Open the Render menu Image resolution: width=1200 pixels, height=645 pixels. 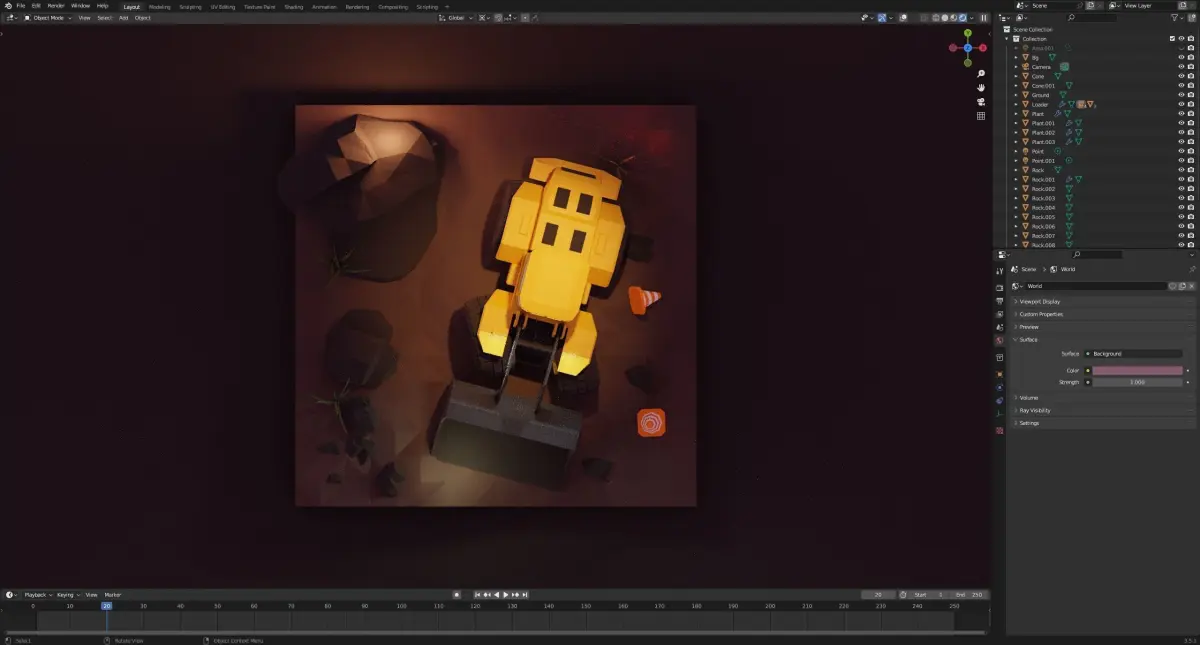click(56, 6)
